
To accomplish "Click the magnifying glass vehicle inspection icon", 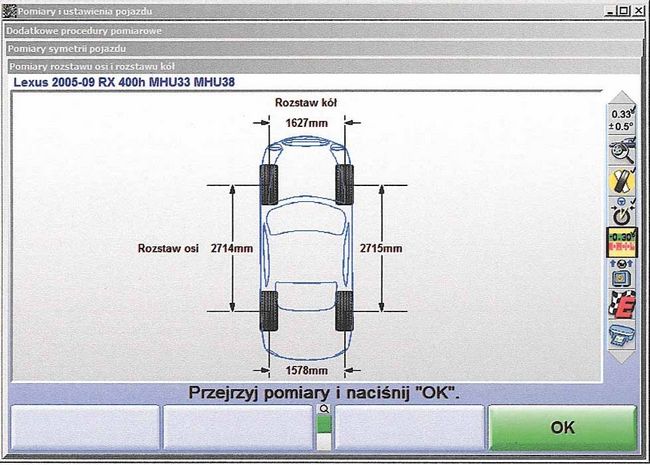I will [x=622, y=151].
